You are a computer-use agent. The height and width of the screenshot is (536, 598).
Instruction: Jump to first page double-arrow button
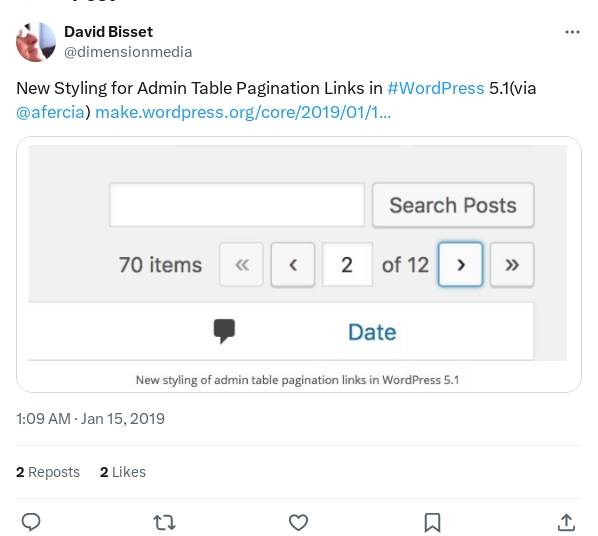pos(241,264)
